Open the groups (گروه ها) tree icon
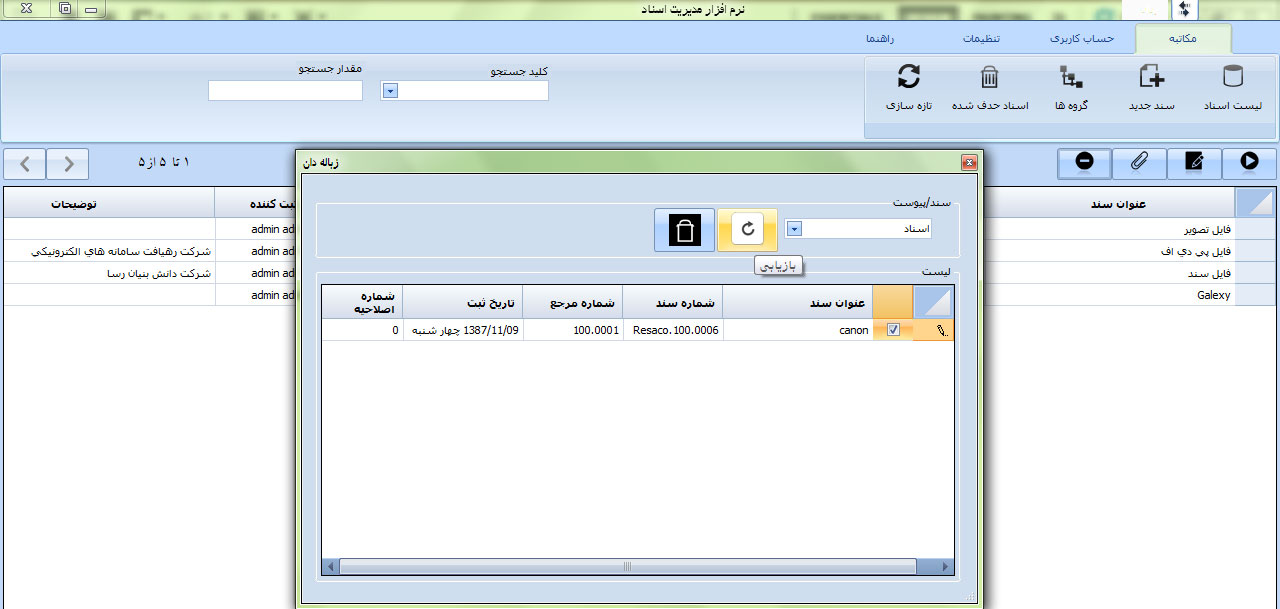The height and width of the screenshot is (609, 1280). point(1071,87)
